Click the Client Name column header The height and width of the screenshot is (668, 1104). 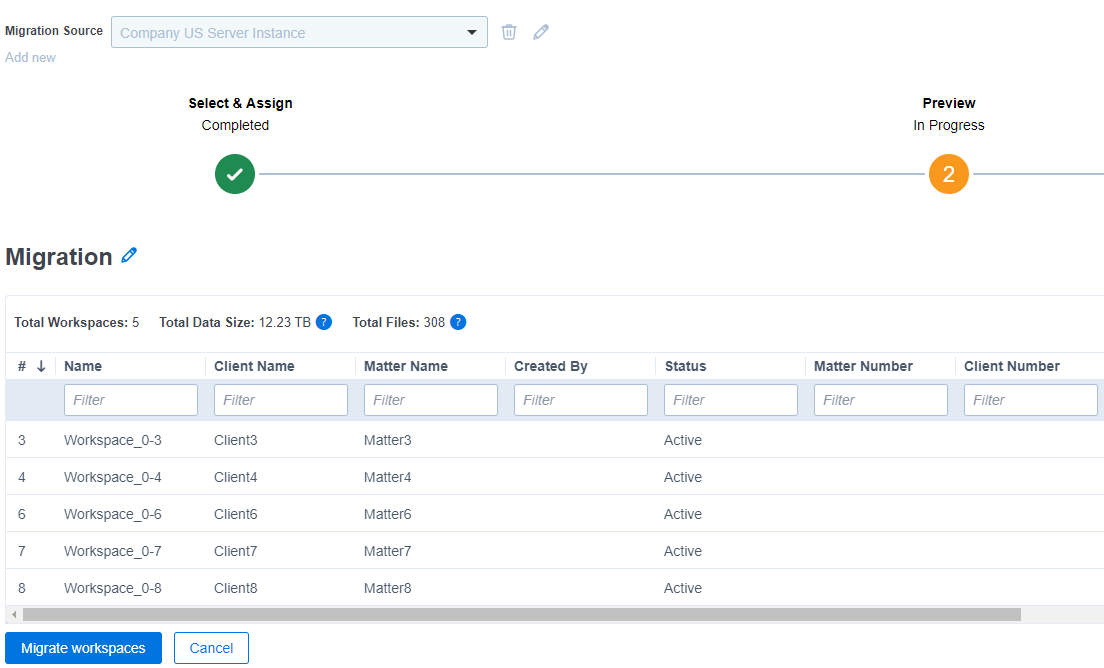point(254,366)
